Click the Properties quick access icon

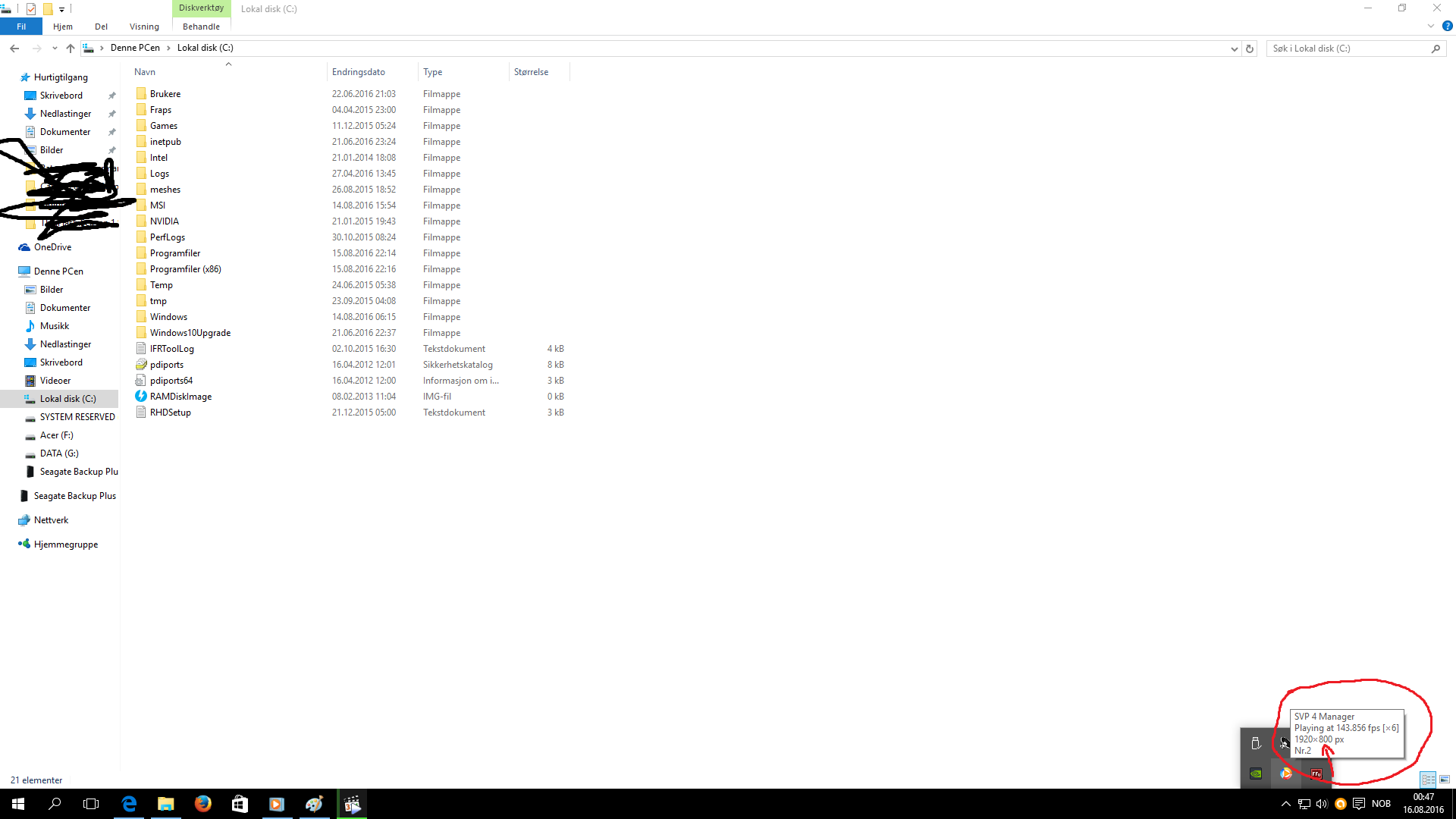tap(30, 9)
